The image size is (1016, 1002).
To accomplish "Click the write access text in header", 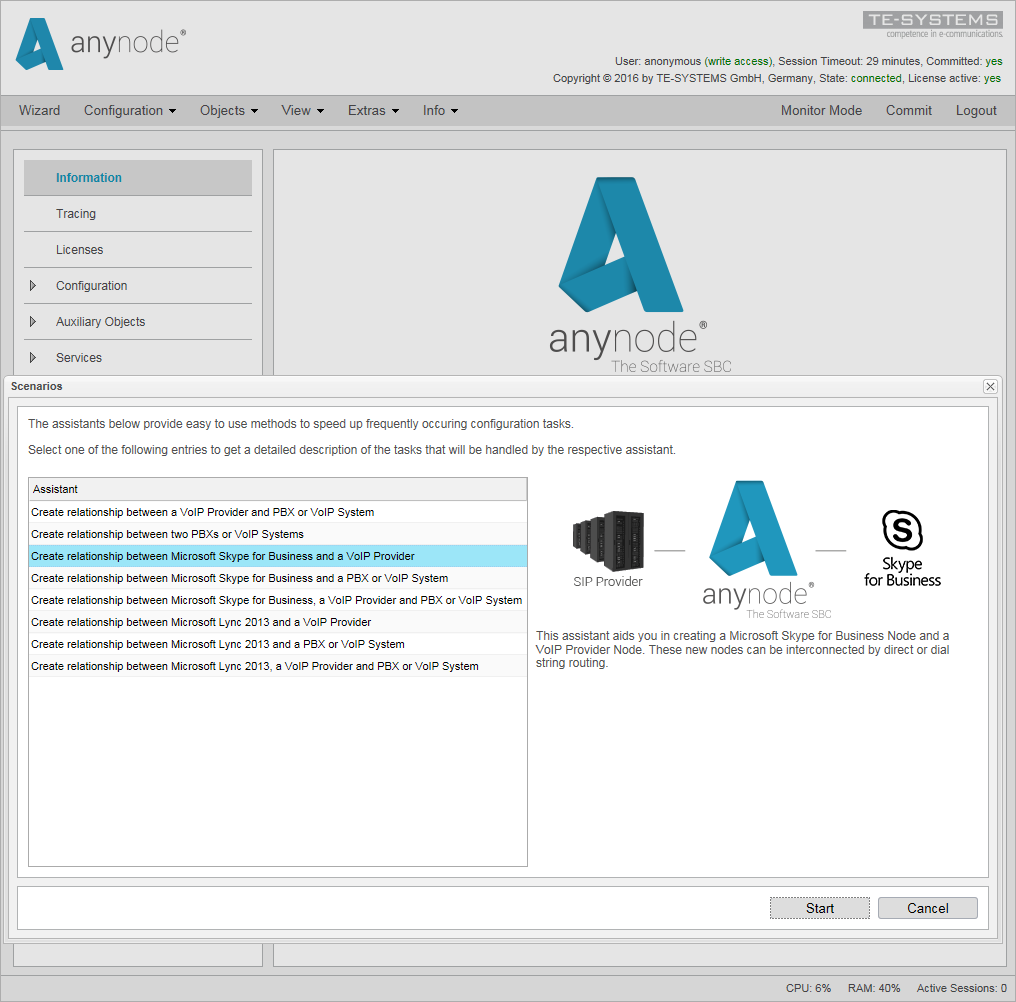I will [x=739, y=61].
